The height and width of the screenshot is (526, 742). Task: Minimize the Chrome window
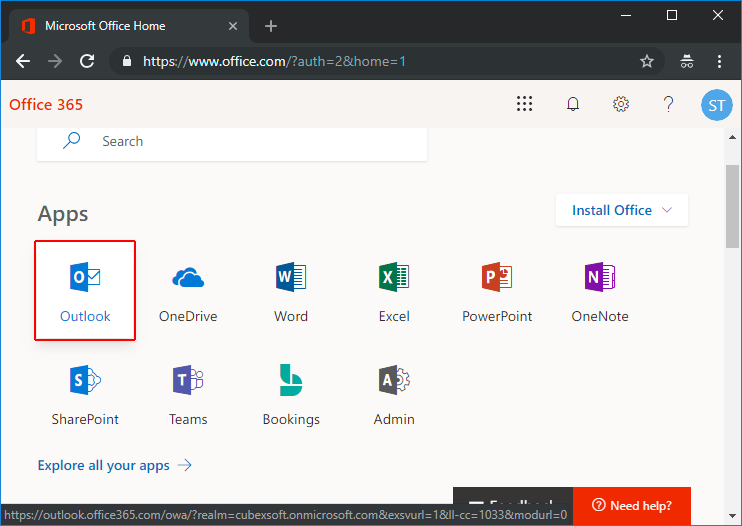(x=626, y=15)
